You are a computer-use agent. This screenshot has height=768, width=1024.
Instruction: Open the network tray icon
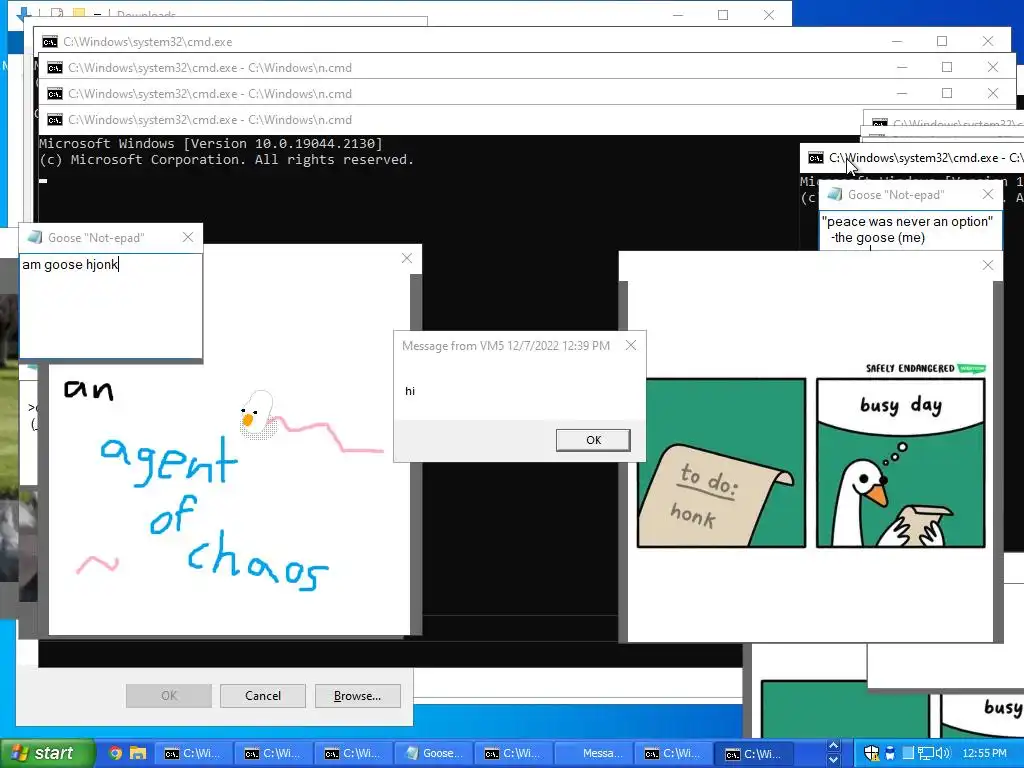[x=925, y=753]
